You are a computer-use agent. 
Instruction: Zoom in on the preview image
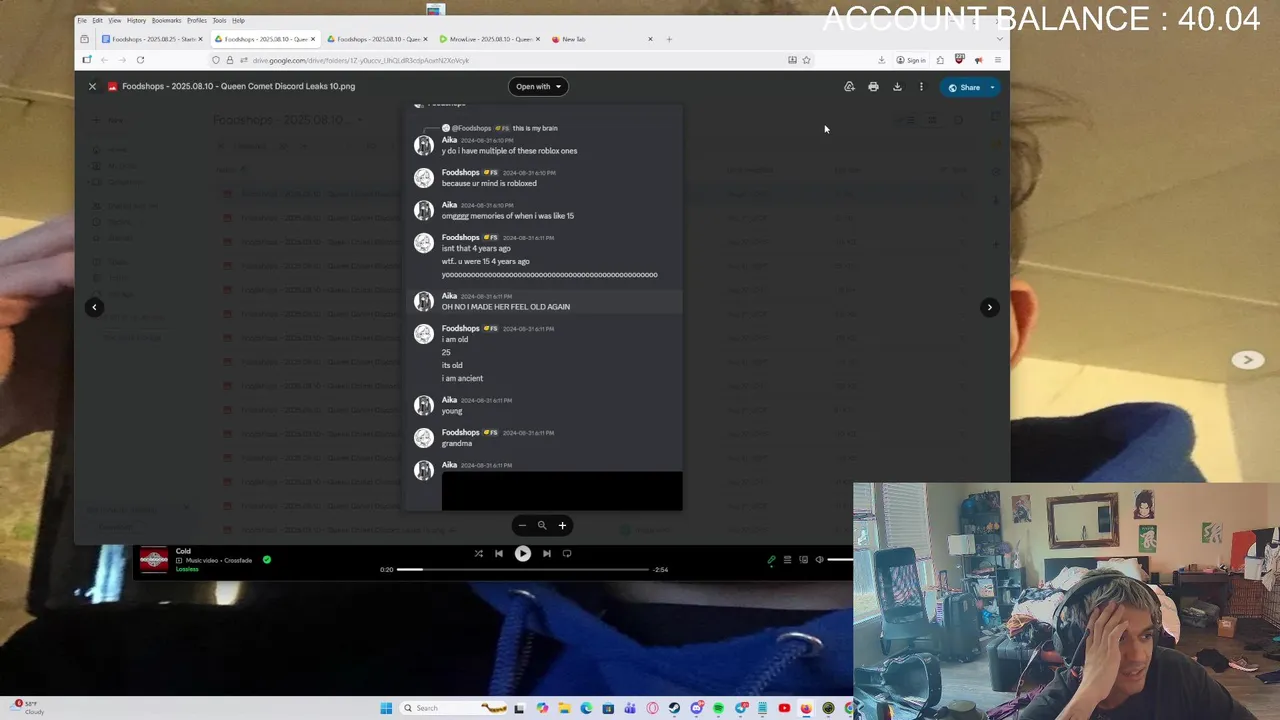point(562,525)
